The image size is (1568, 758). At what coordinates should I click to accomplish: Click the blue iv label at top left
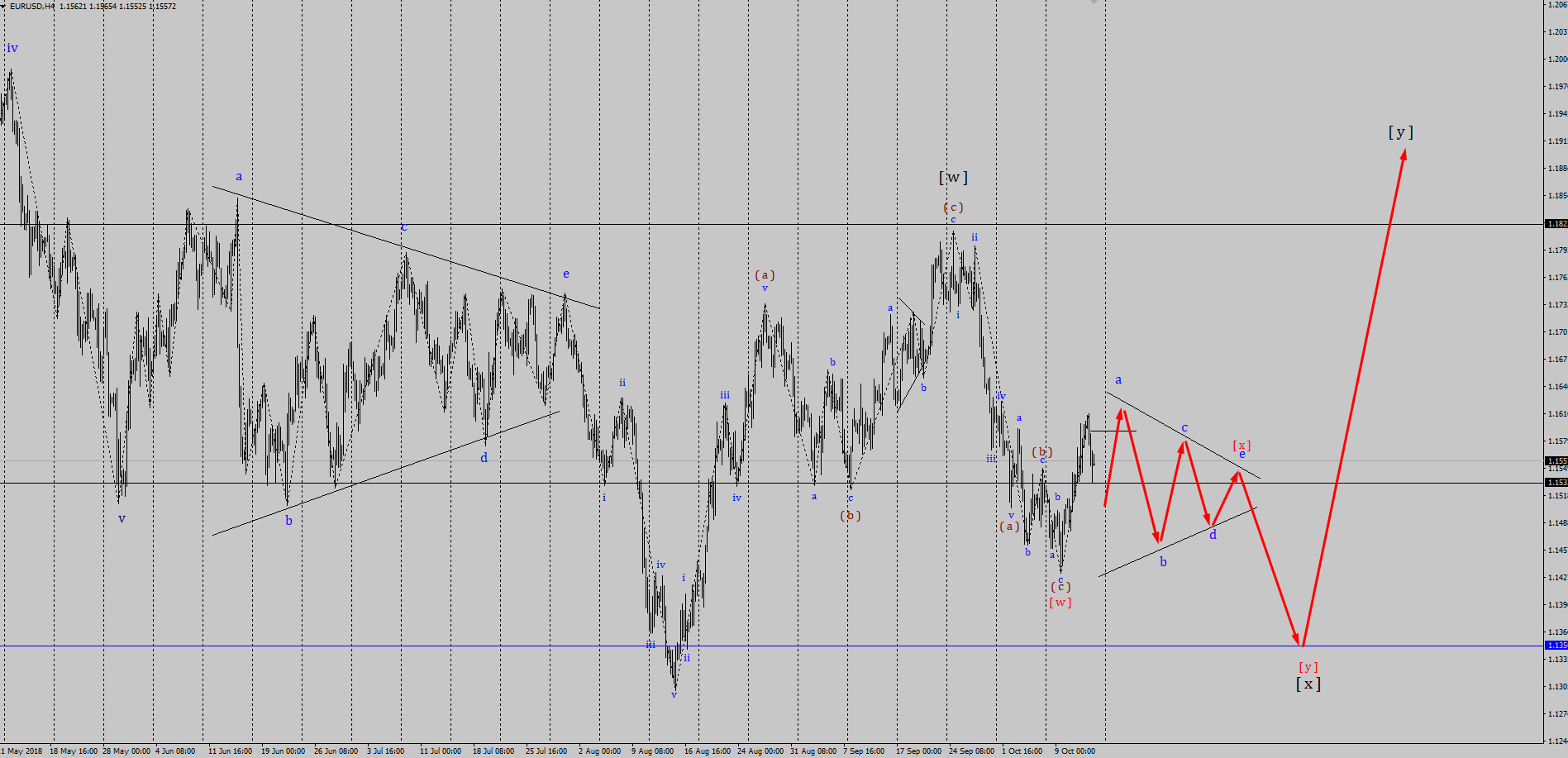[12, 49]
